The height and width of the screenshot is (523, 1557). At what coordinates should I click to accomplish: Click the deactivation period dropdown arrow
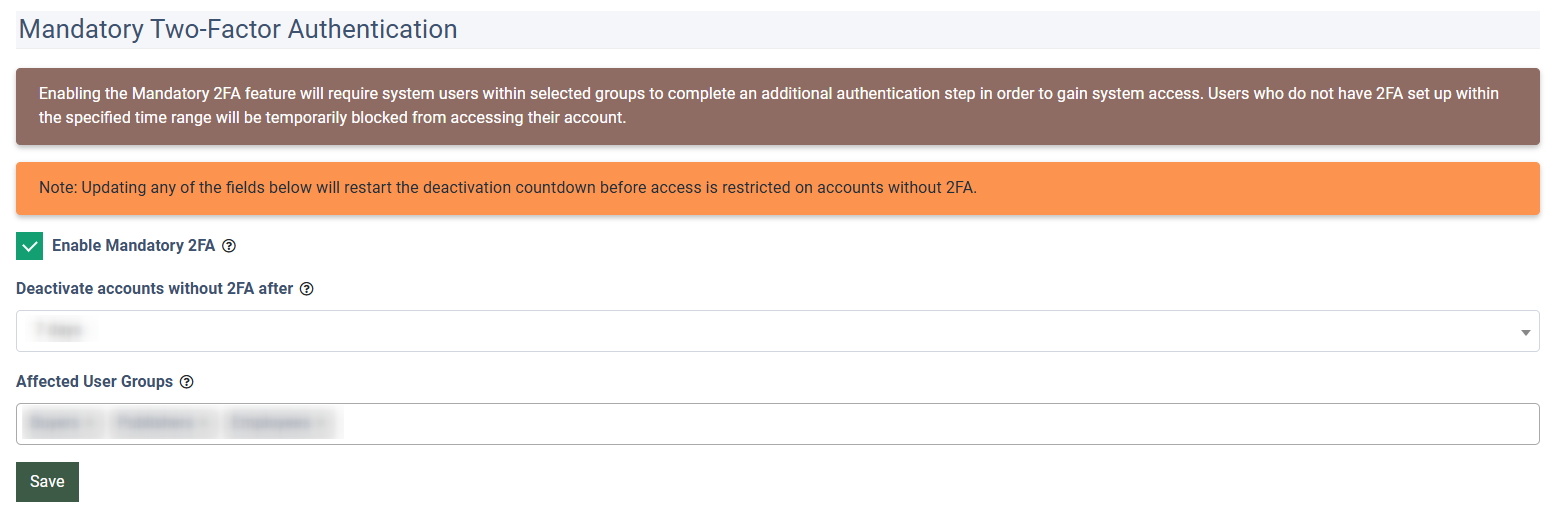1526,332
